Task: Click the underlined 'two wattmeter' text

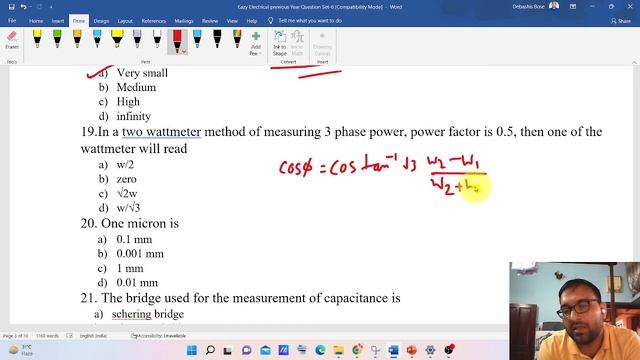Action: pos(161,132)
